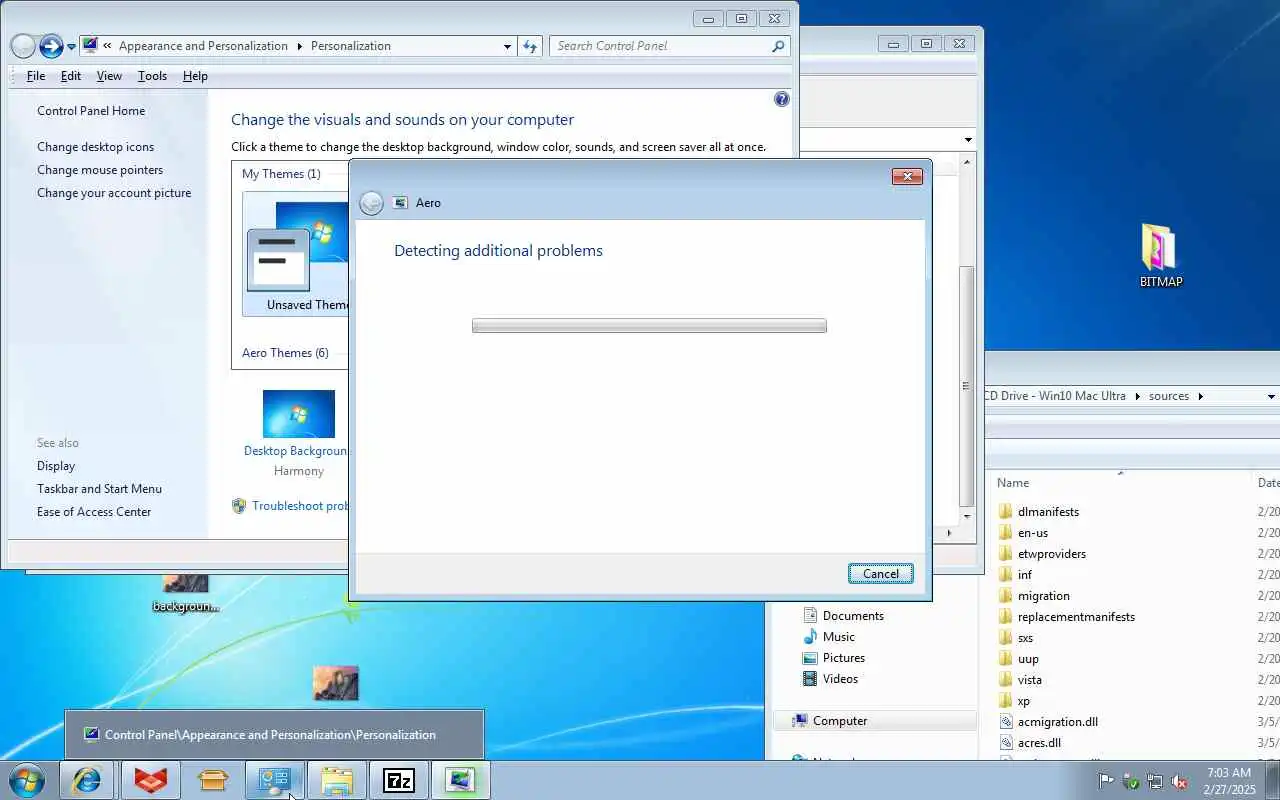Screen dimensions: 1280x800
Task: Open the Help menu
Action: click(195, 76)
